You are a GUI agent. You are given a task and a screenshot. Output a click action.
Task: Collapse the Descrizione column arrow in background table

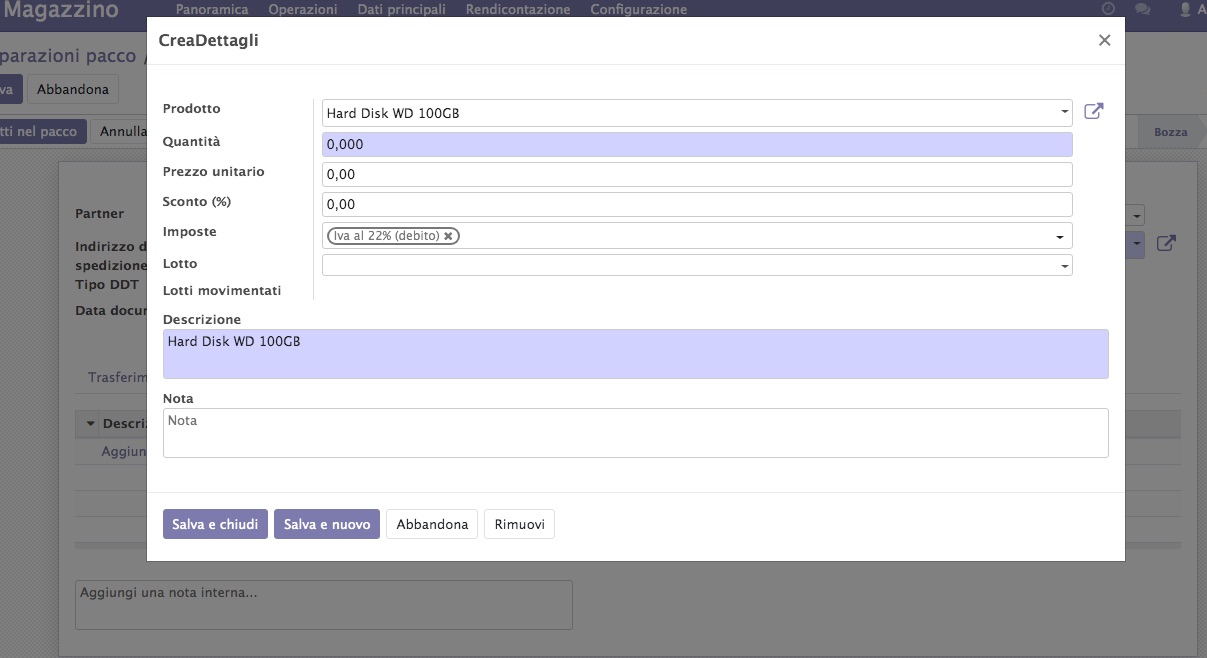pos(90,424)
